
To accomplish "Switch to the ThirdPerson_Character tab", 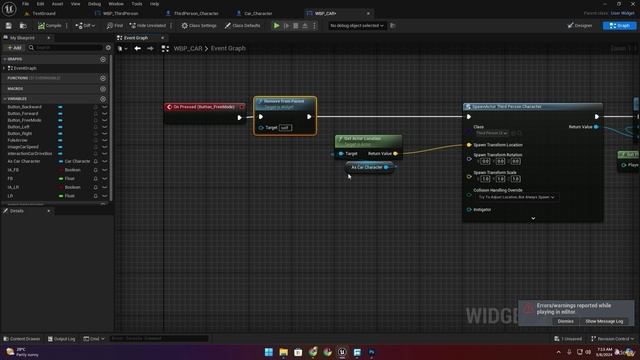I will coord(196,13).
